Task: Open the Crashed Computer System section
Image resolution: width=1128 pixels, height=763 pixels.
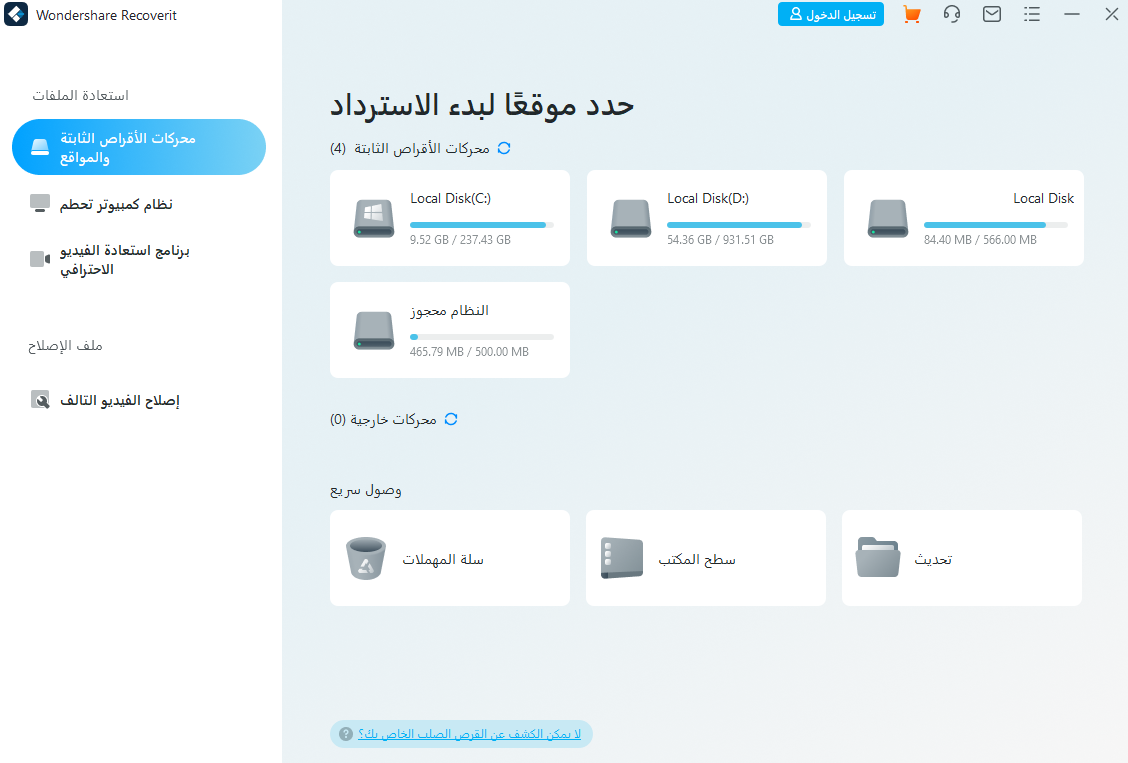Action: [115, 204]
